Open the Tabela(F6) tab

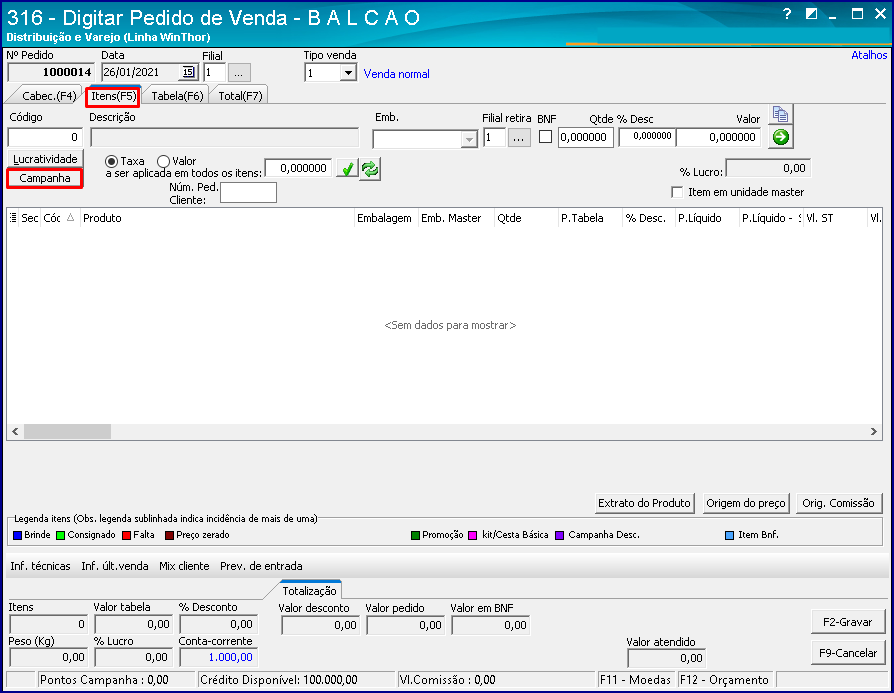(177, 96)
